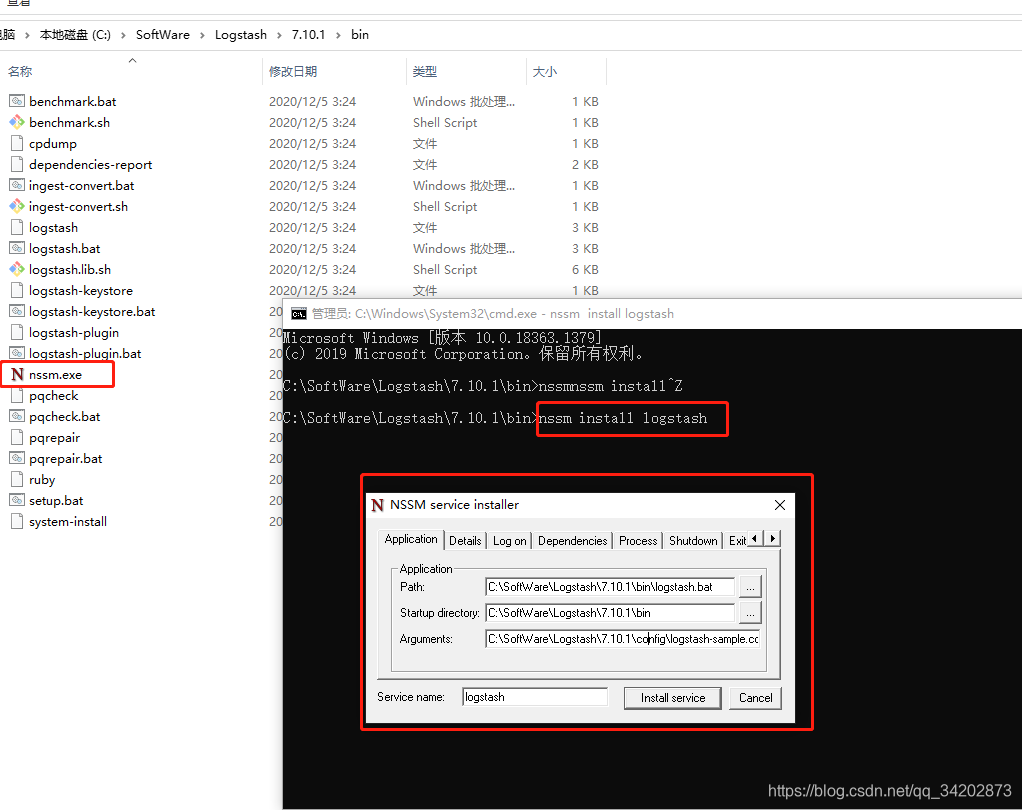Click the NSSM service installer logo icon
The height and width of the screenshot is (810, 1022).
click(377, 505)
